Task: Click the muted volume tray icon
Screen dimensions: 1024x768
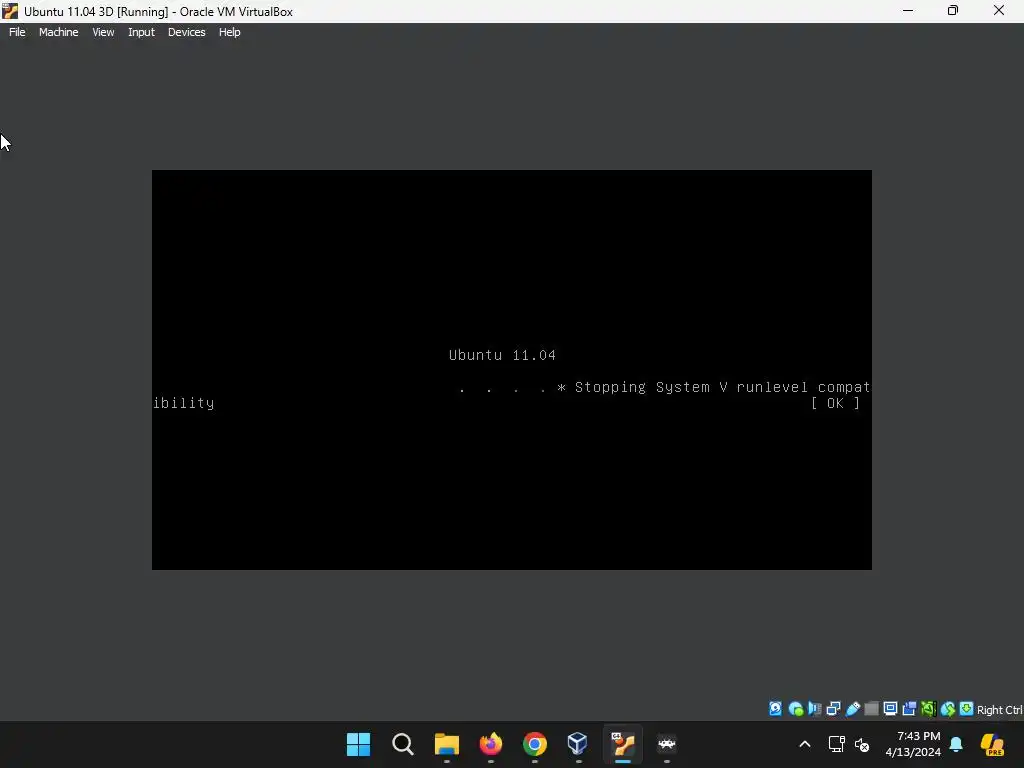Action: 862,744
